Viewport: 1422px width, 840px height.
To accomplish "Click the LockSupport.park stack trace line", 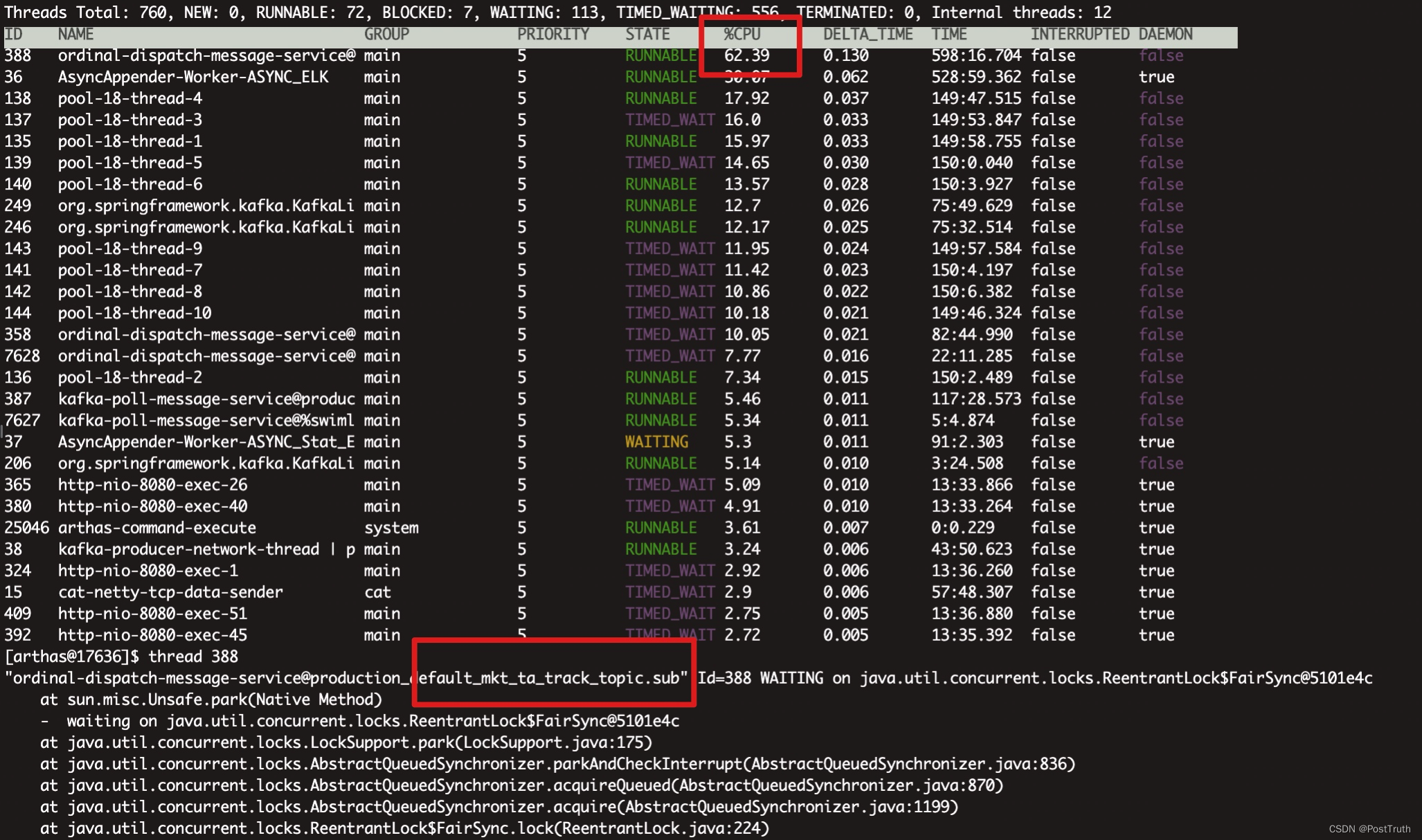I will coord(346,742).
